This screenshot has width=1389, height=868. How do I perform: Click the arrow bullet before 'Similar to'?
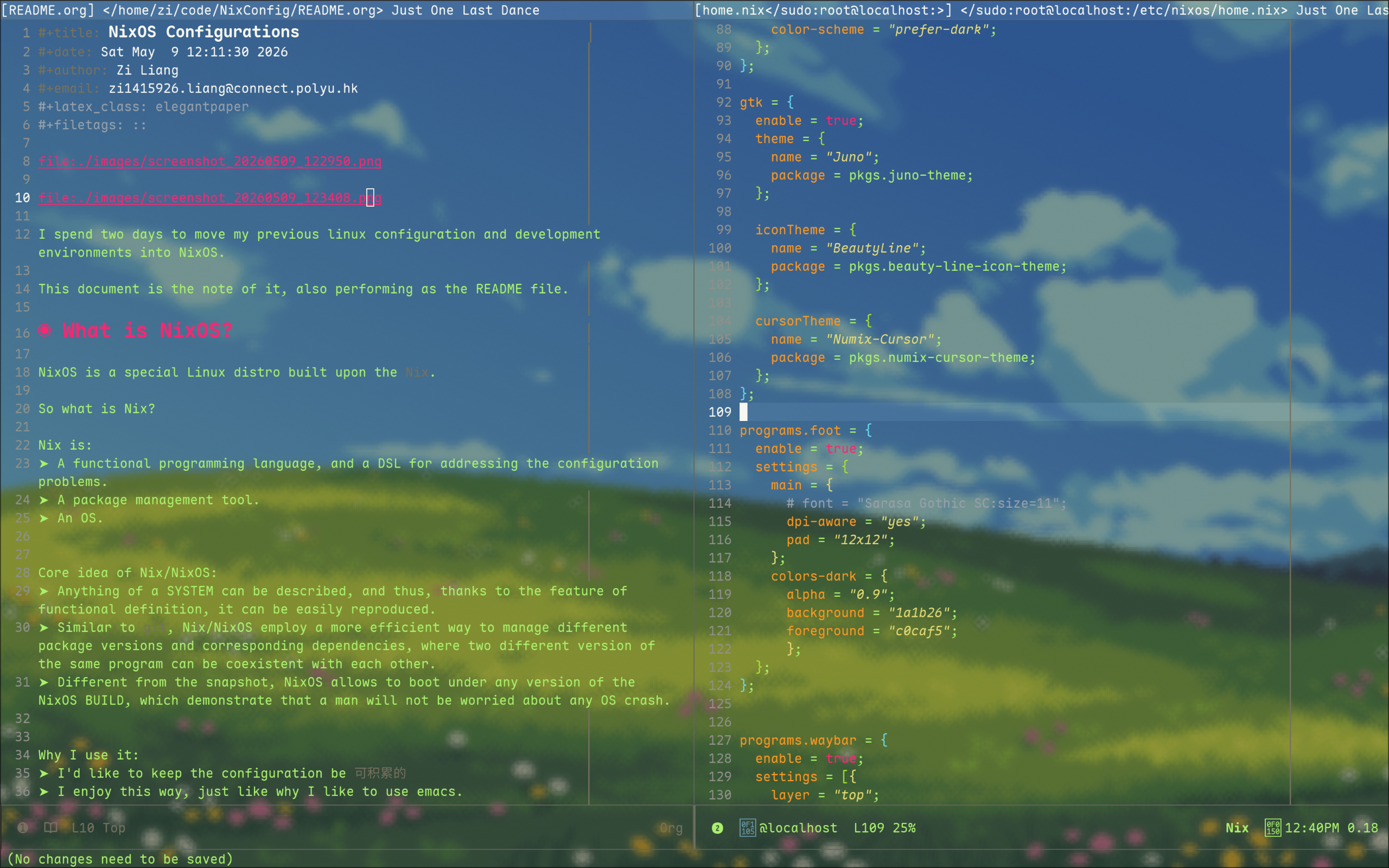point(44,628)
